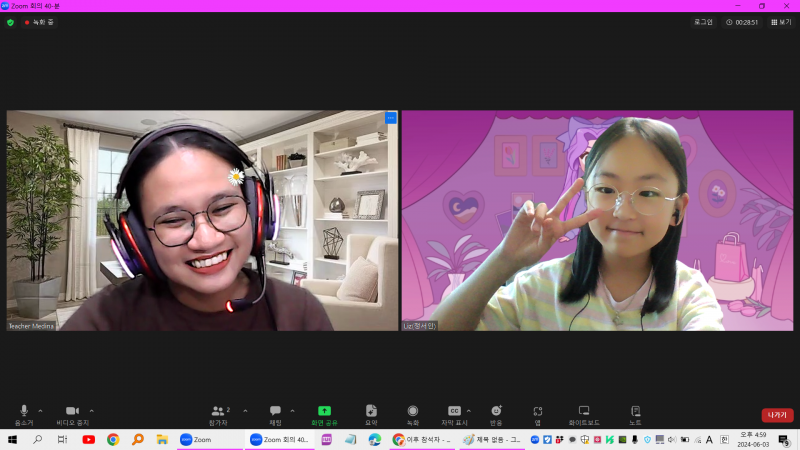Toggle recording with the 녹화 button

tap(413, 411)
